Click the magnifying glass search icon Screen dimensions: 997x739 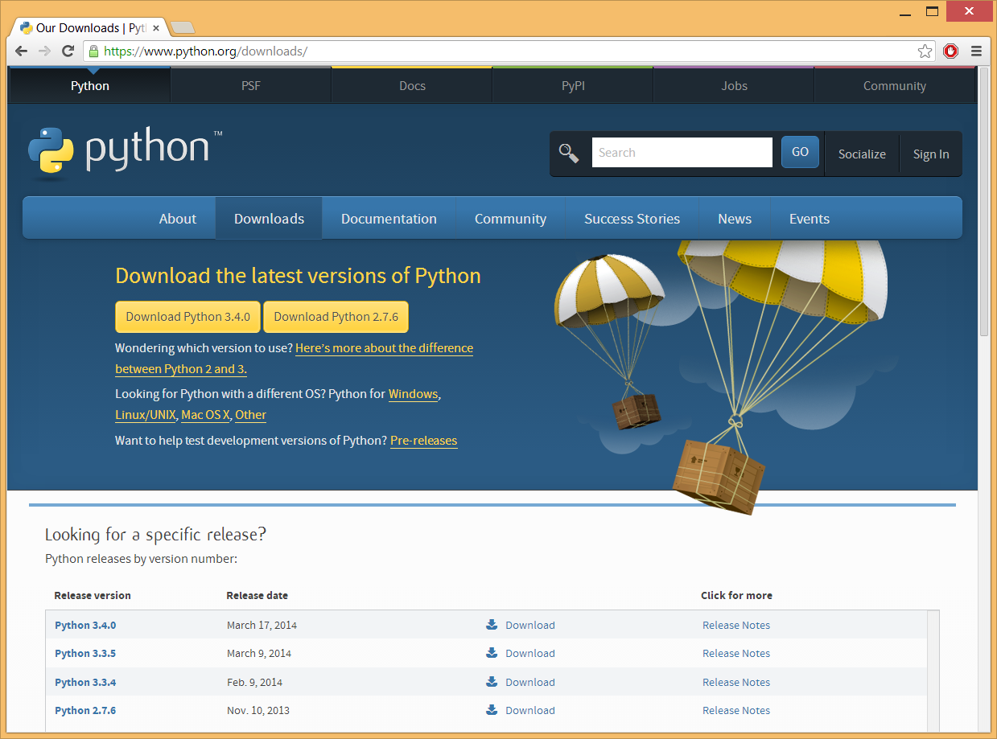(568, 153)
